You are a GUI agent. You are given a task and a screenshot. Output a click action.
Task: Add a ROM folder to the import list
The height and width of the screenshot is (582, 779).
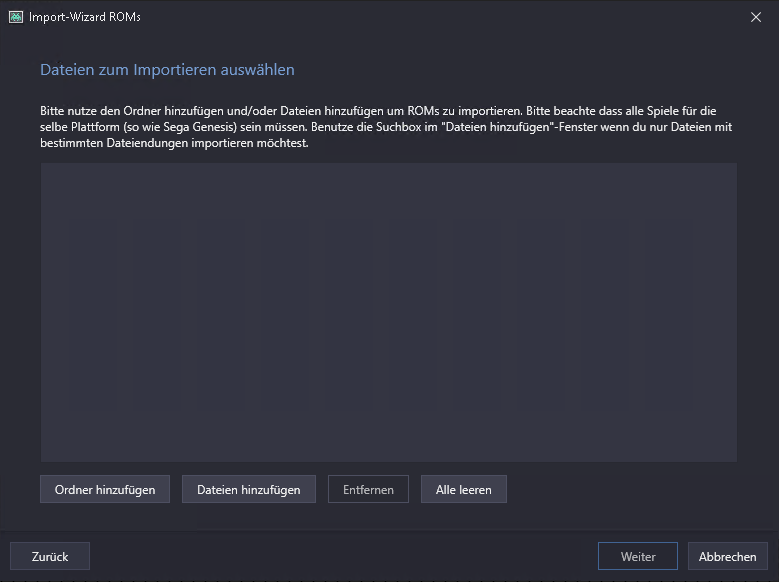tap(105, 489)
